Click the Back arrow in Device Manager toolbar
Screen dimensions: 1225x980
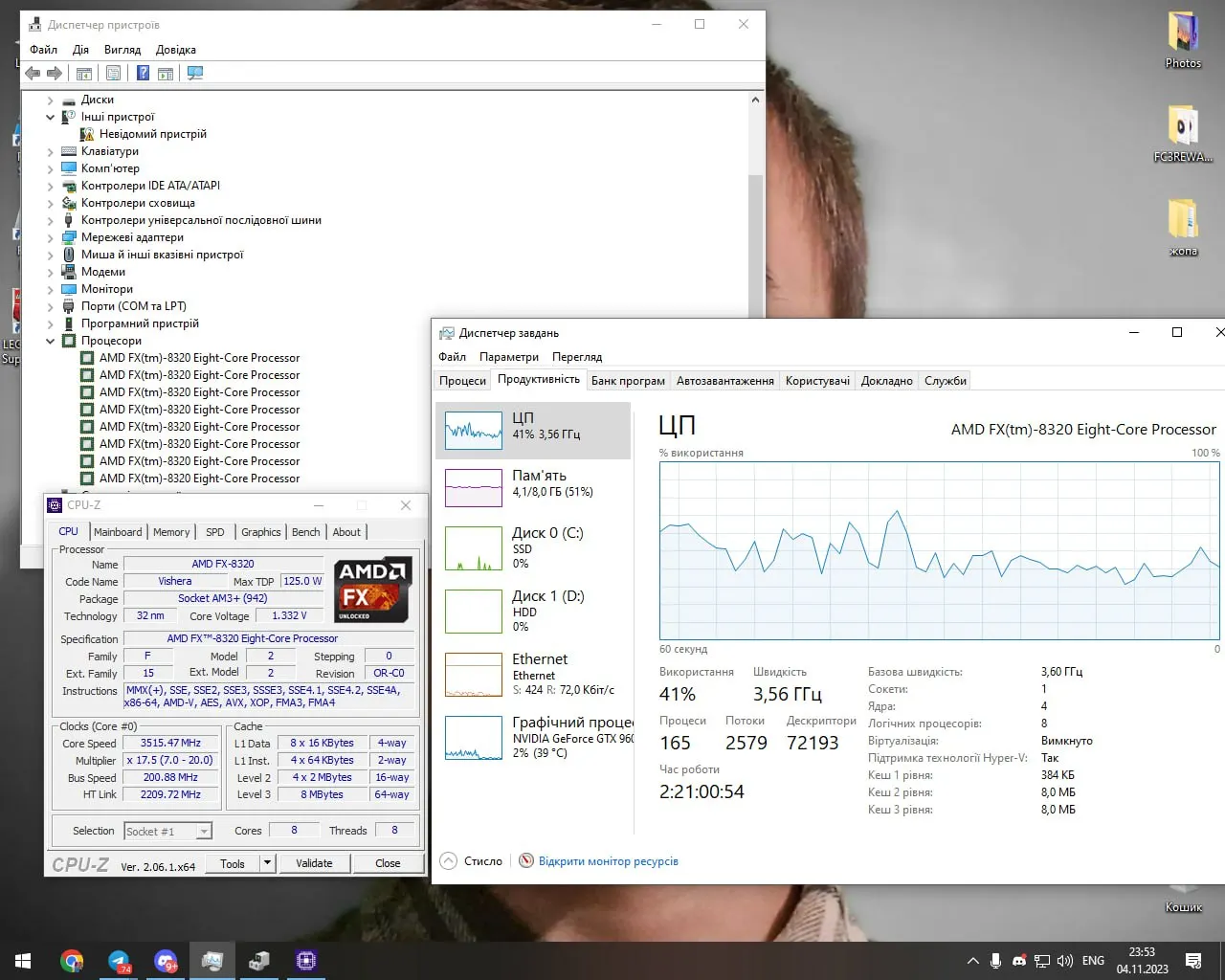coord(33,74)
